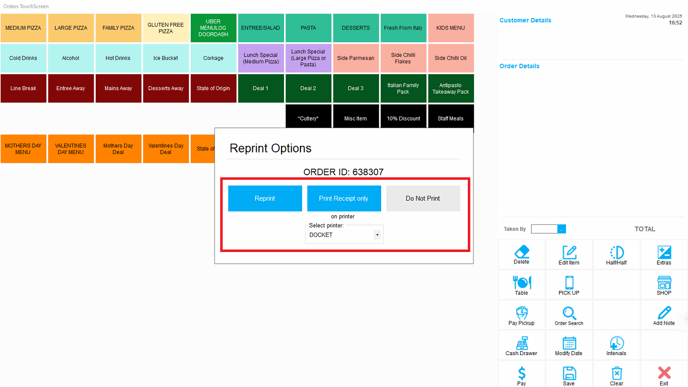Screen dimensions: 688x387
Task: Select dark red State of Origin tile
Action: point(213,88)
